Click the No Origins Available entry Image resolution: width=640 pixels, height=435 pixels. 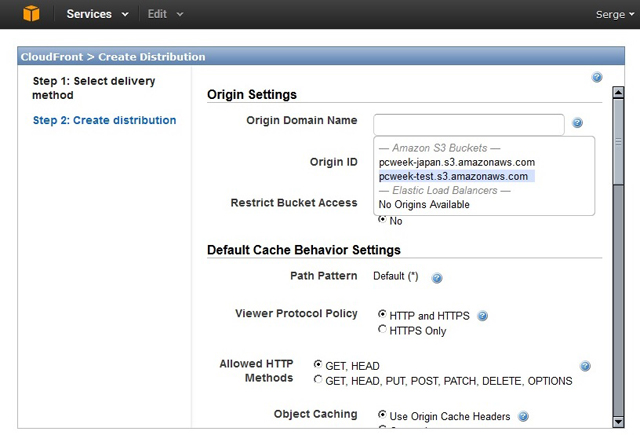(x=424, y=204)
